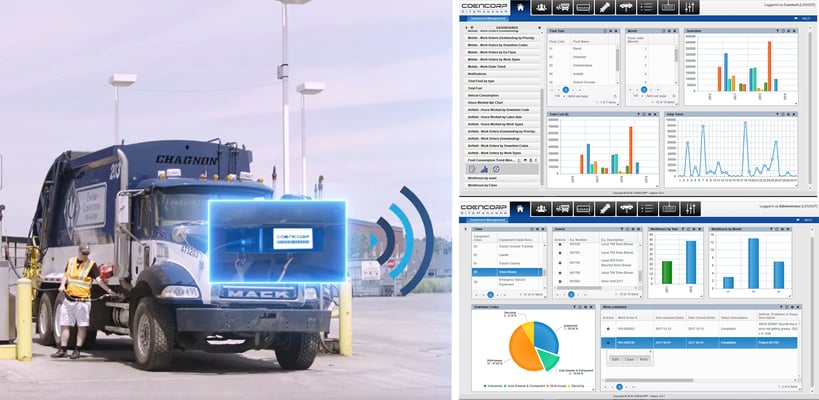Image resolution: width=819 pixels, height=400 pixels.
Task: Select Total Fuel in the dashboards sidebar
Action: click(502, 88)
